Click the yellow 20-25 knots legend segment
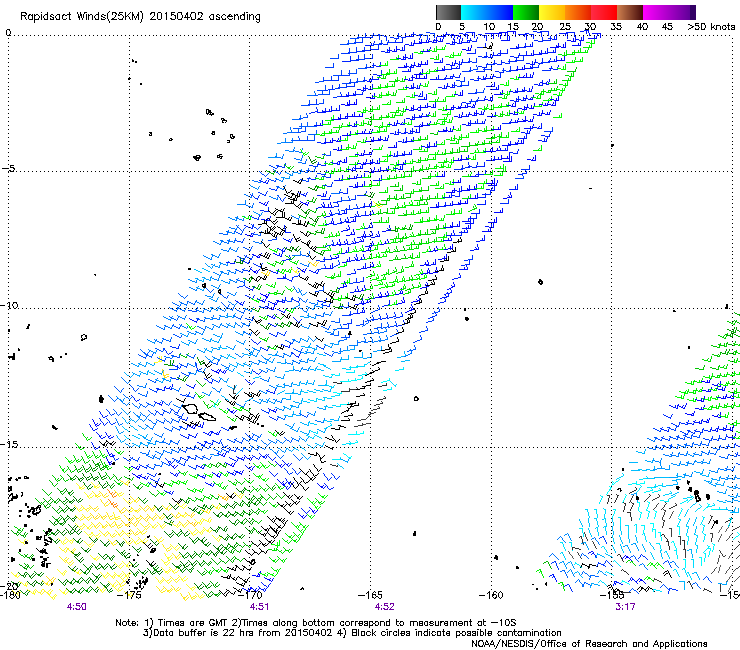This screenshot has height=650, width=740. click(x=552, y=12)
